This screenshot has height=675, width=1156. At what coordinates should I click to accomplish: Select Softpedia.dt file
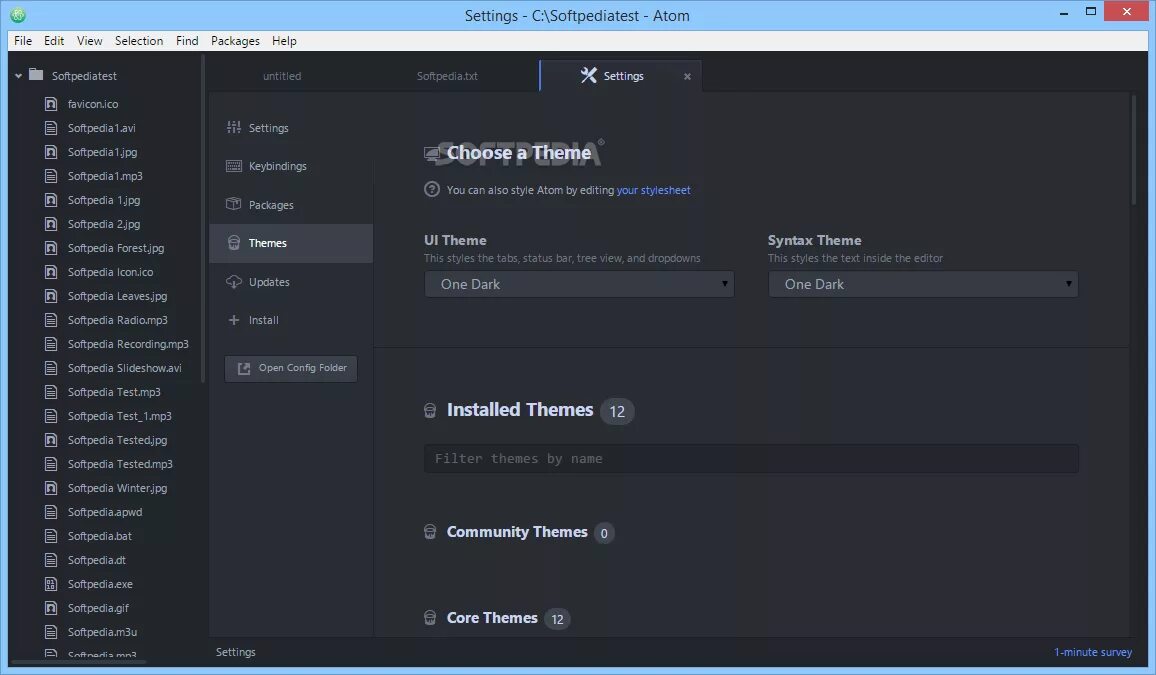(x=97, y=560)
